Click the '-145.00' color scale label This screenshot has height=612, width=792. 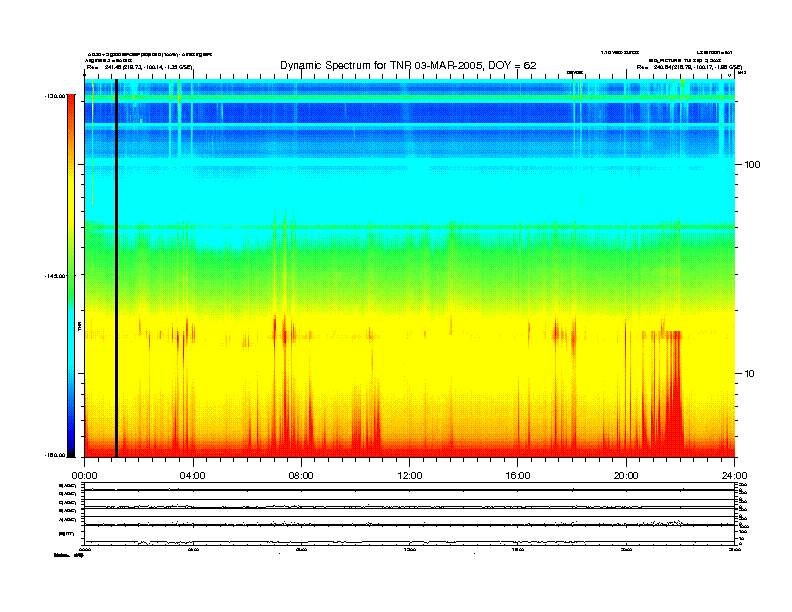[x=55, y=276]
